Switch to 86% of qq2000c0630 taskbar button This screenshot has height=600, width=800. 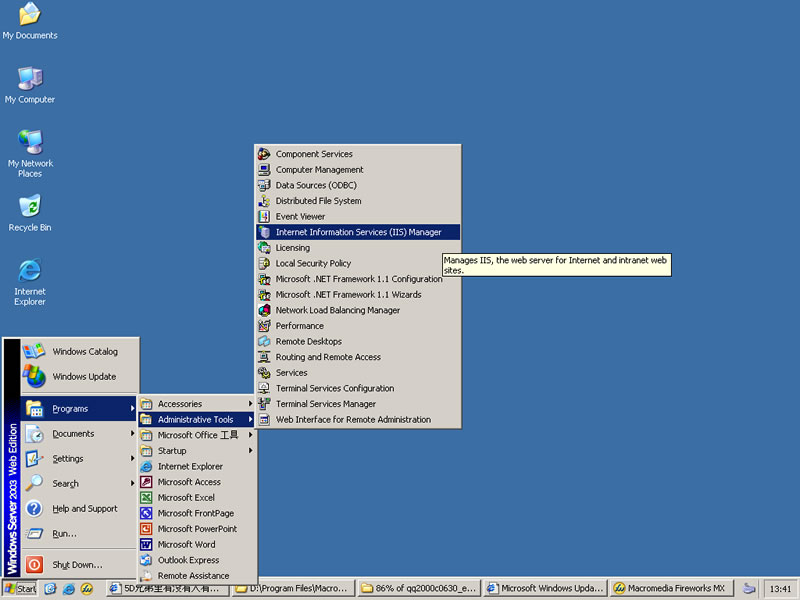(x=419, y=588)
